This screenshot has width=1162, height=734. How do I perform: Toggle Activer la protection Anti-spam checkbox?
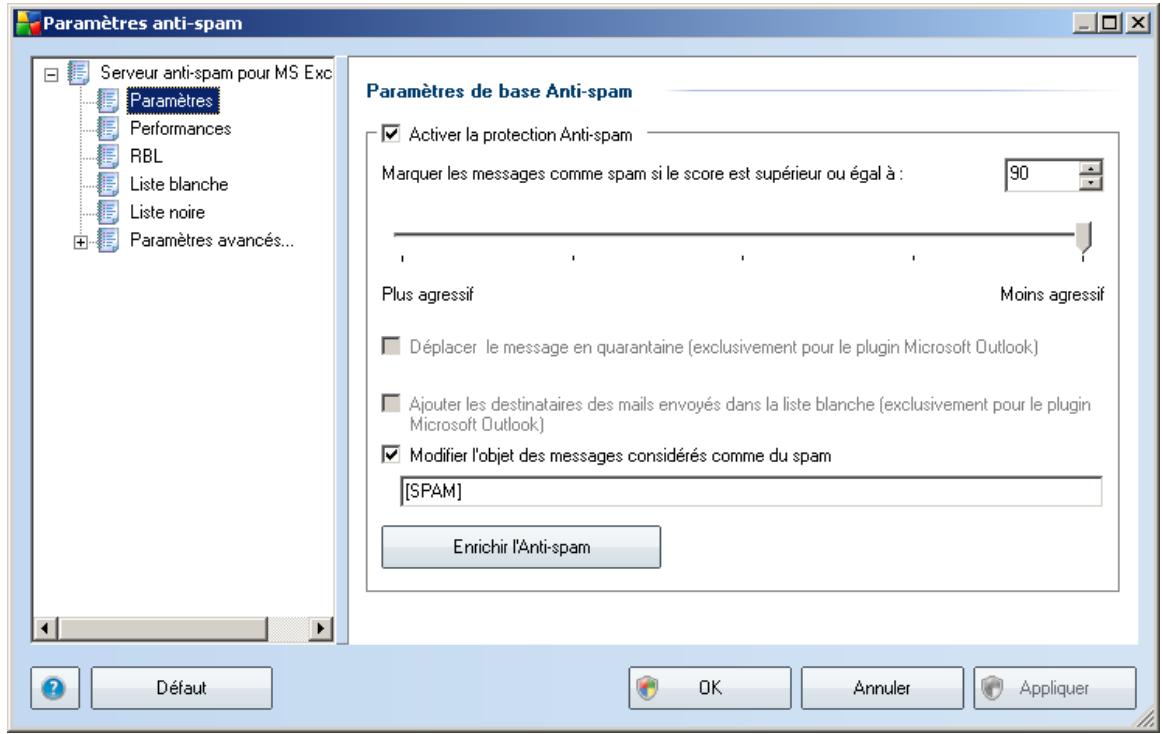pos(391,134)
